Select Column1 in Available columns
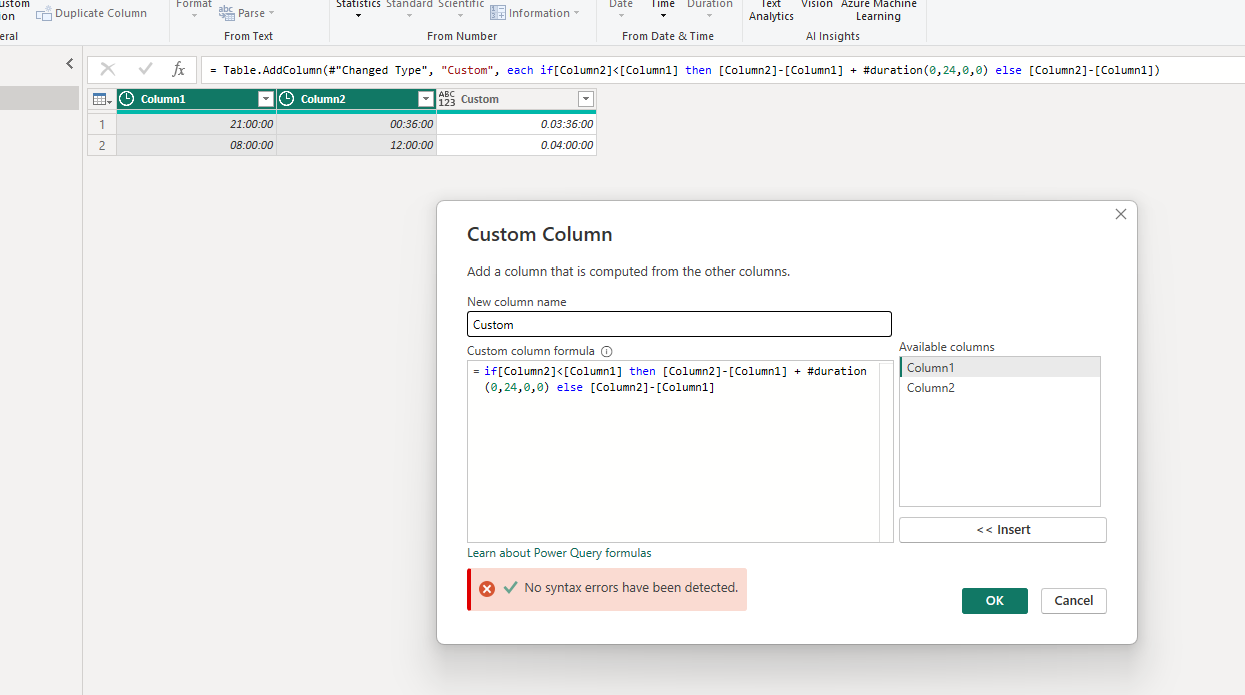Viewport: 1245px width, 695px height. click(x=1000, y=368)
